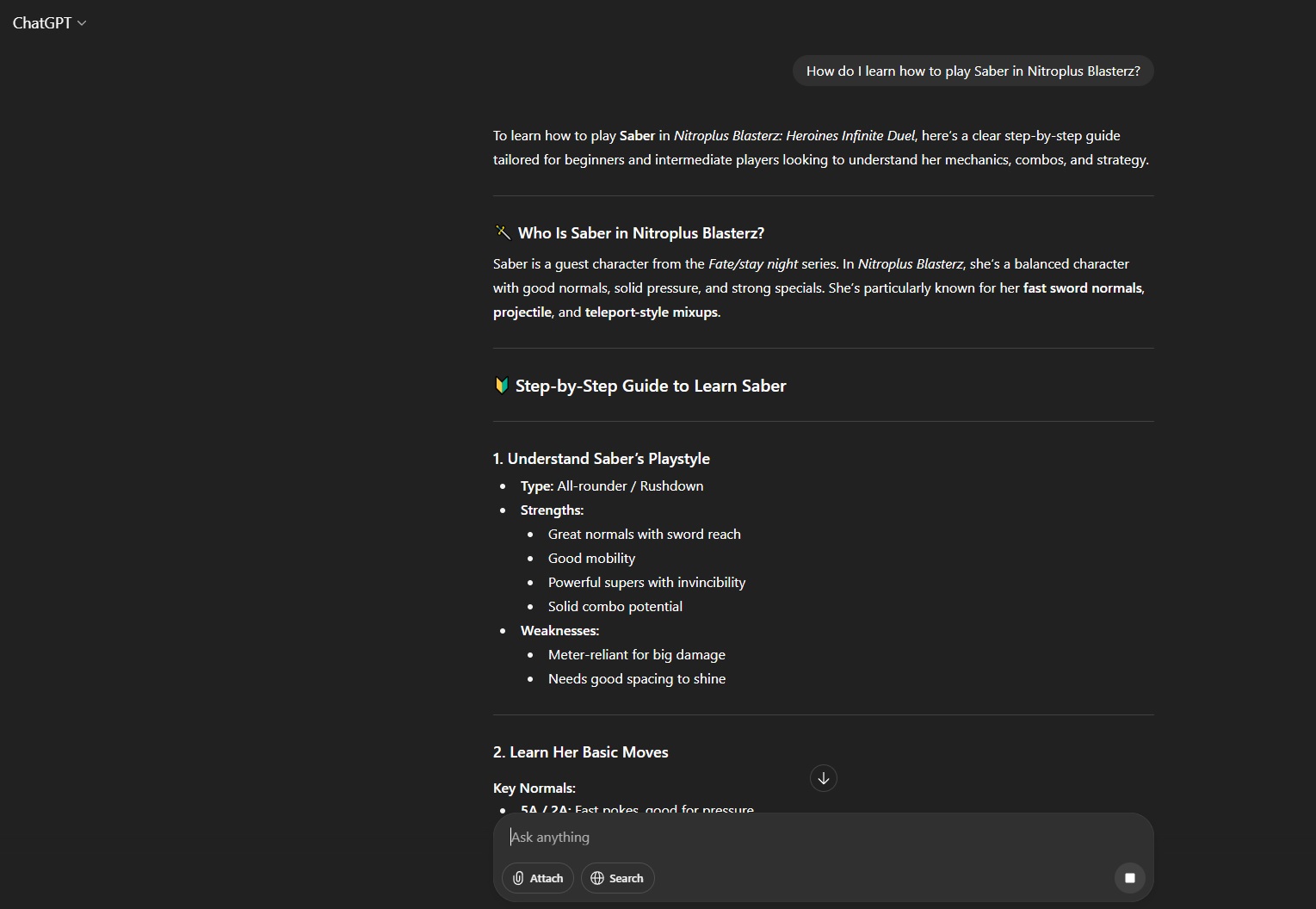Click the user message about Saber
This screenshot has height=909, width=1316.
pyautogui.click(x=973, y=71)
